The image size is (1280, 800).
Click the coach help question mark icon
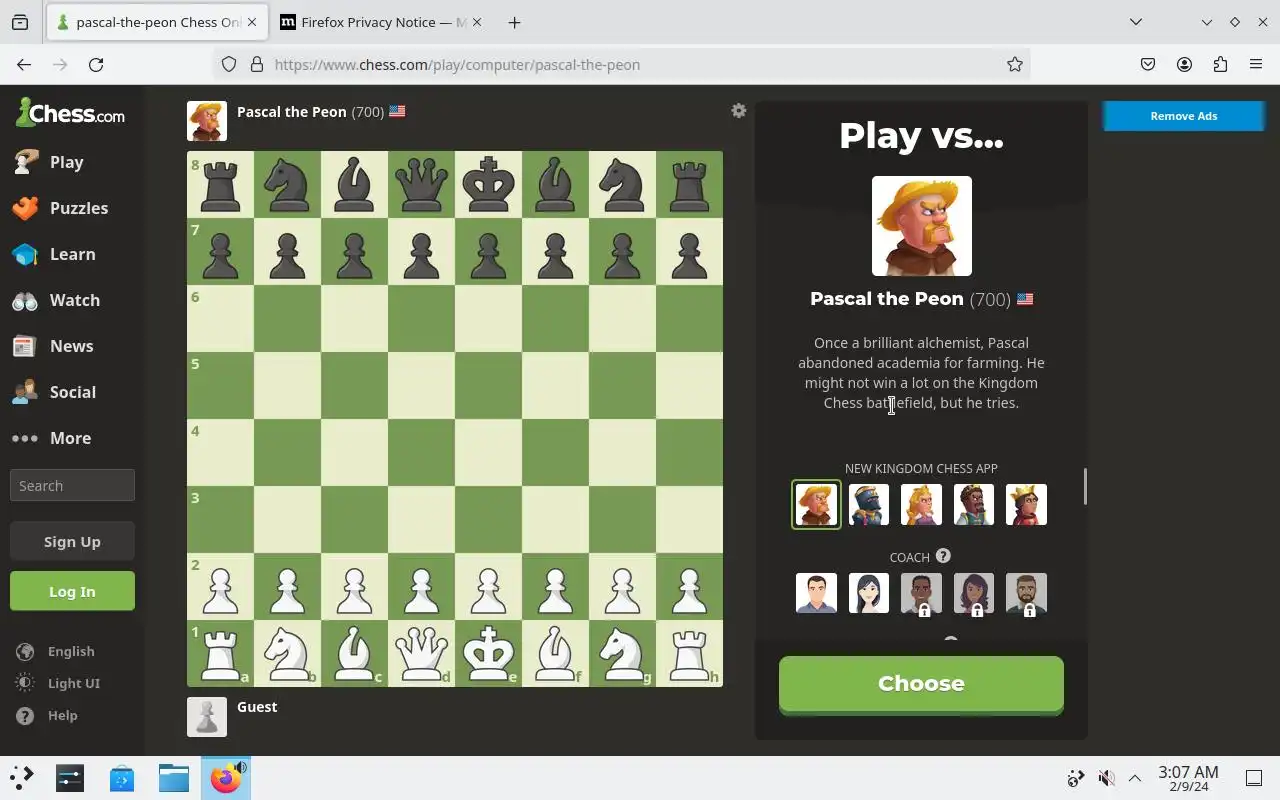pos(943,556)
